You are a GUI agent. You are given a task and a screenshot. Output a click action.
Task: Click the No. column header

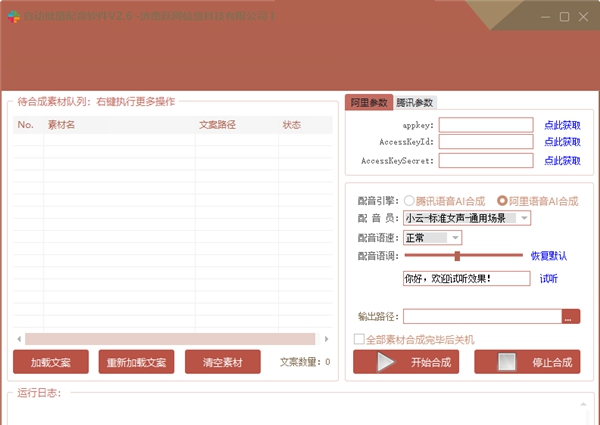[x=28, y=125]
